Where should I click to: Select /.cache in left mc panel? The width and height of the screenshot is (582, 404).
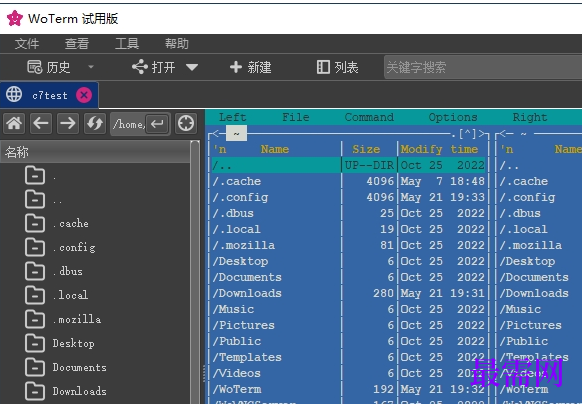coord(348,181)
